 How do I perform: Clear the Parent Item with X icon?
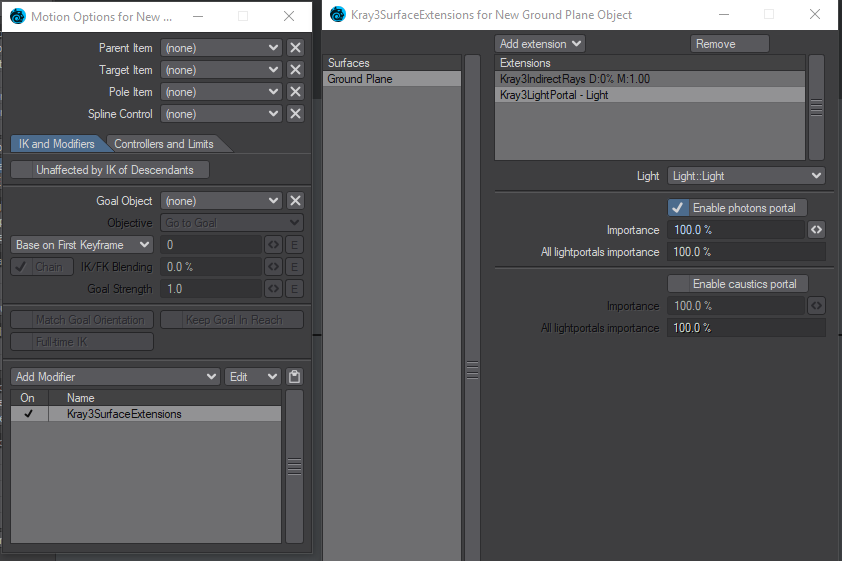295,48
